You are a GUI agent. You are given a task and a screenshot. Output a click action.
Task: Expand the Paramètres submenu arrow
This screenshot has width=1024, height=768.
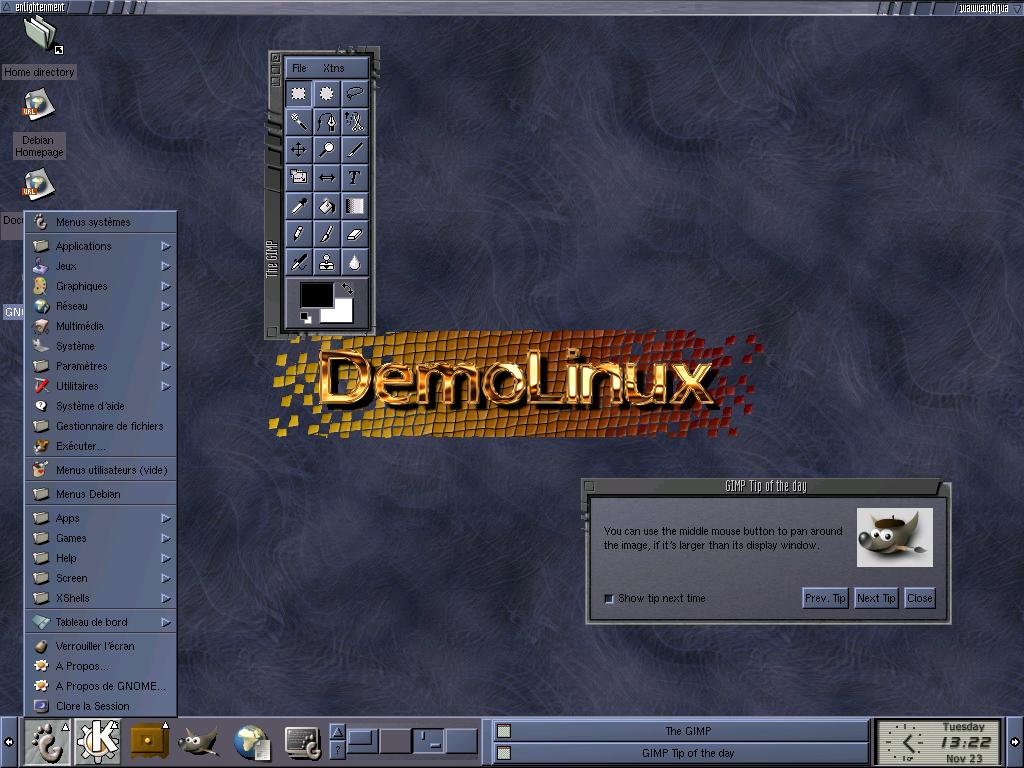166,366
